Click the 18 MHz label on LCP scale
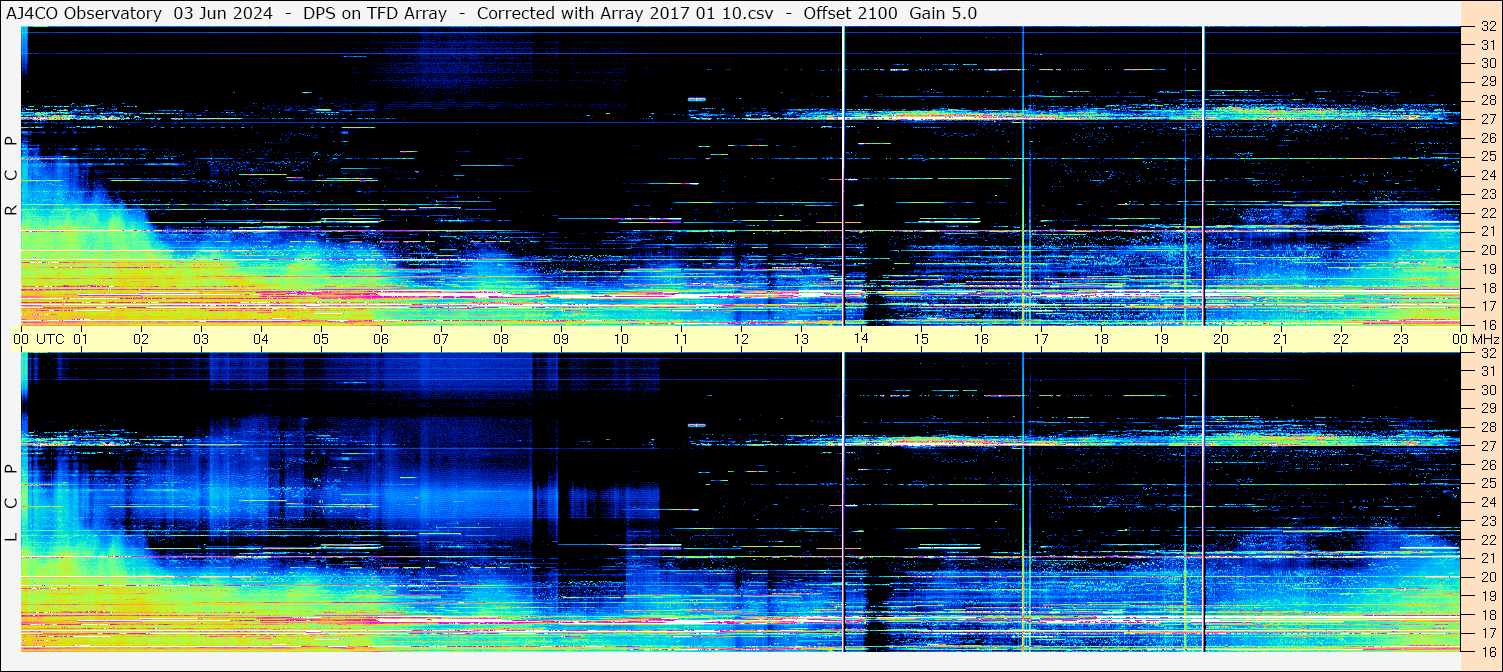The height and width of the screenshot is (672, 1503). click(x=1488, y=615)
